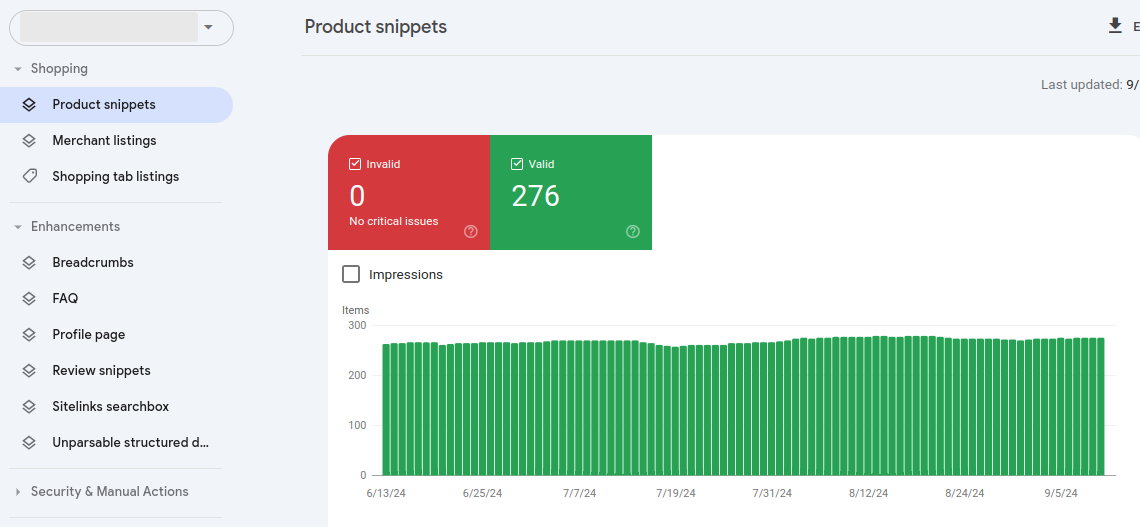Image resolution: width=1140 pixels, height=527 pixels.
Task: Click the Breadcrumbs layers icon in sidebar
Action: point(30,263)
